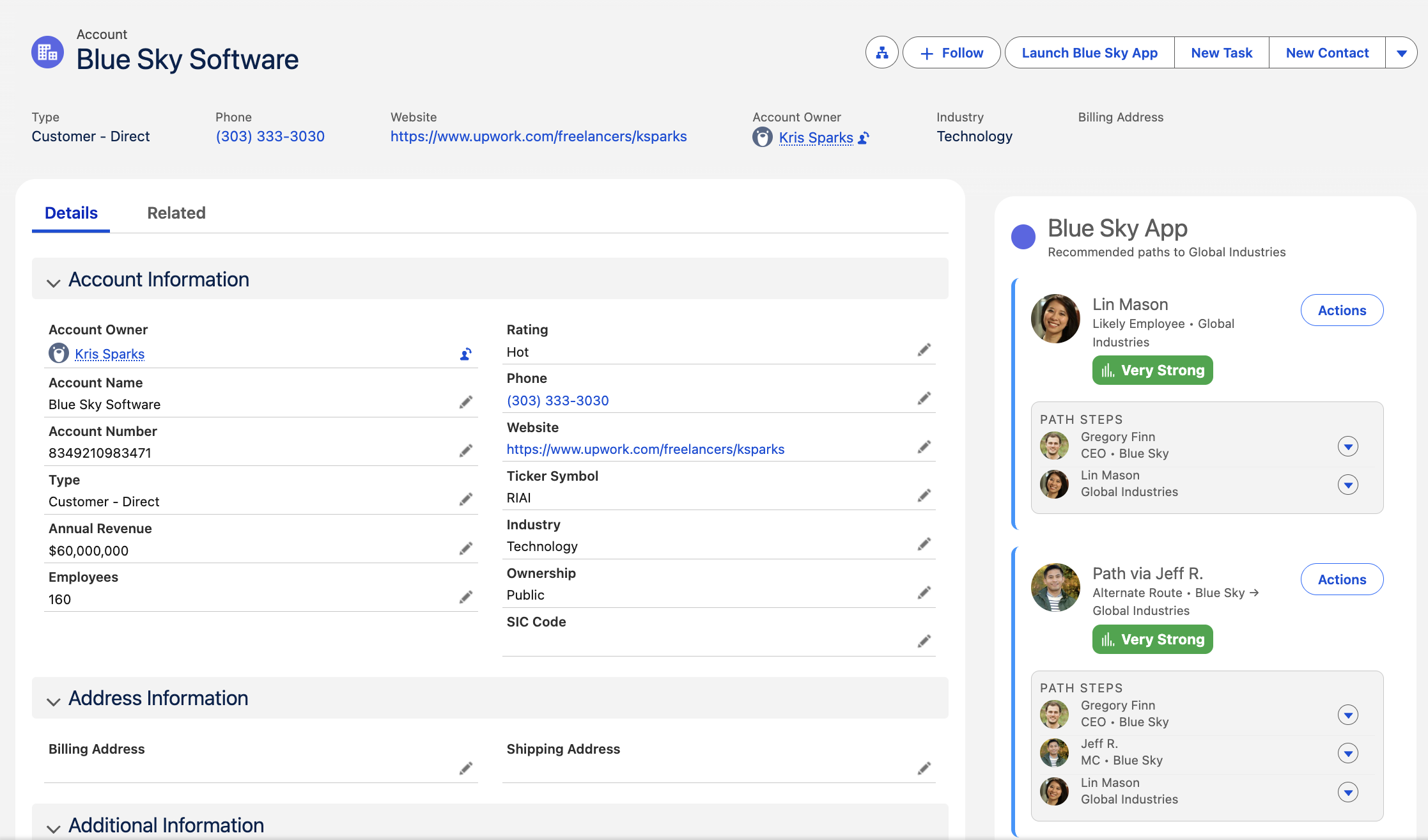Edit the Rating field with the pencil icon
This screenshot has height=840, width=1428.
pos(924,350)
